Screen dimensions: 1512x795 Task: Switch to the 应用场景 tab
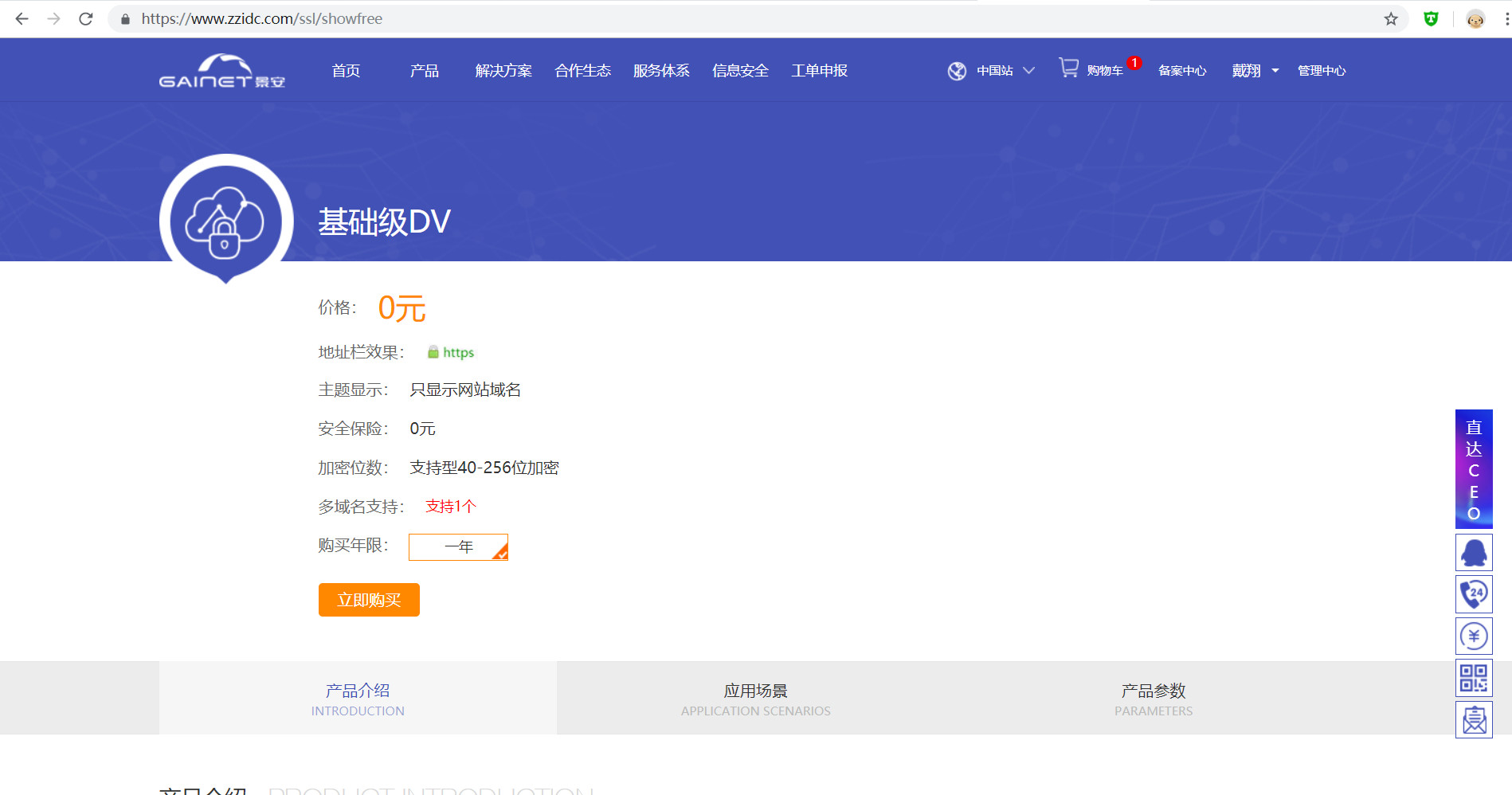(x=755, y=699)
